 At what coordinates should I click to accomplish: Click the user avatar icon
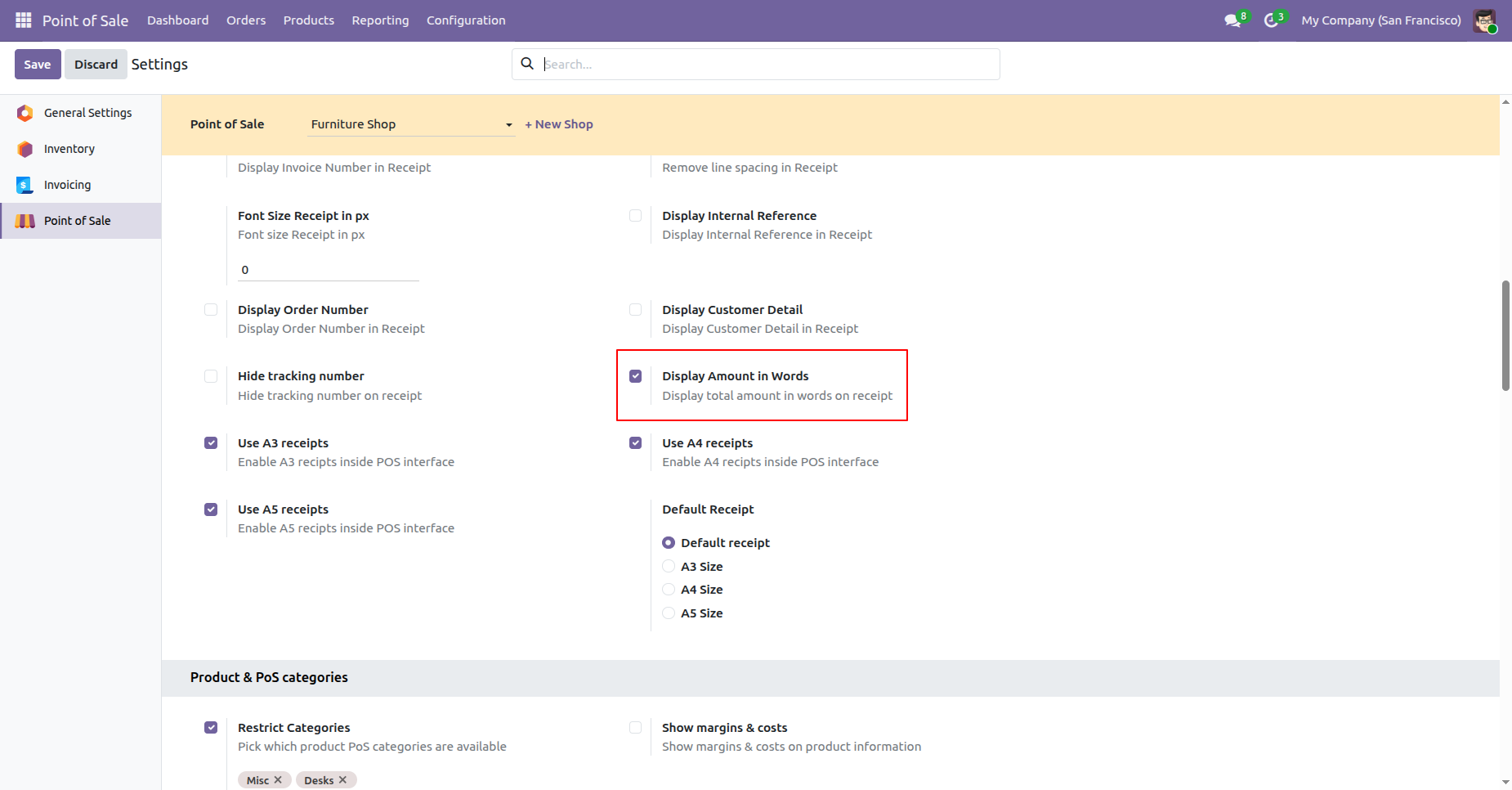pos(1484,20)
